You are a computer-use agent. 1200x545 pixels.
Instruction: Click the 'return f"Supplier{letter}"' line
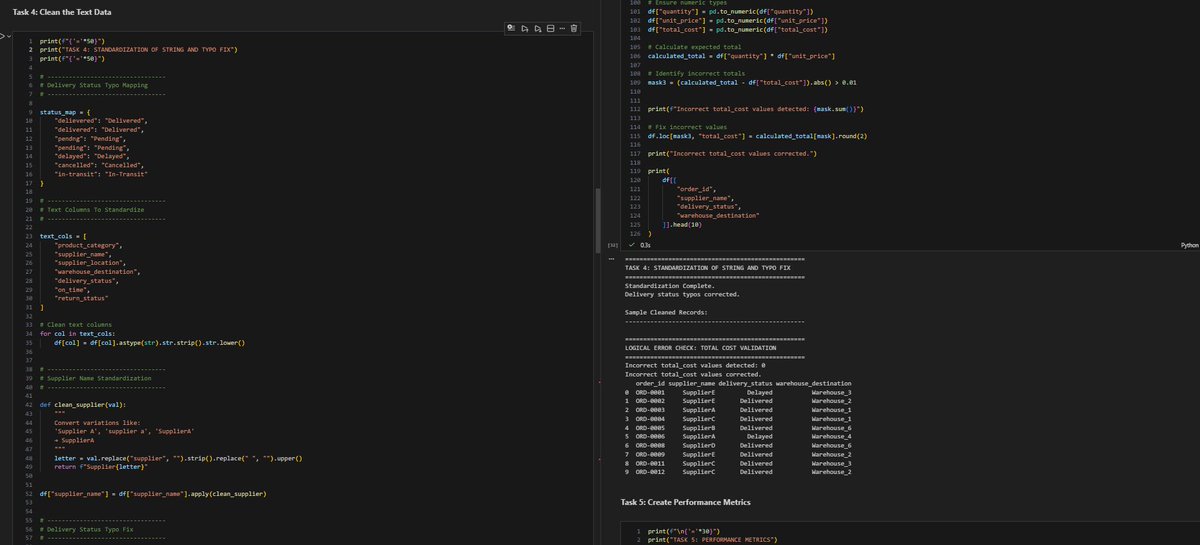(101, 466)
